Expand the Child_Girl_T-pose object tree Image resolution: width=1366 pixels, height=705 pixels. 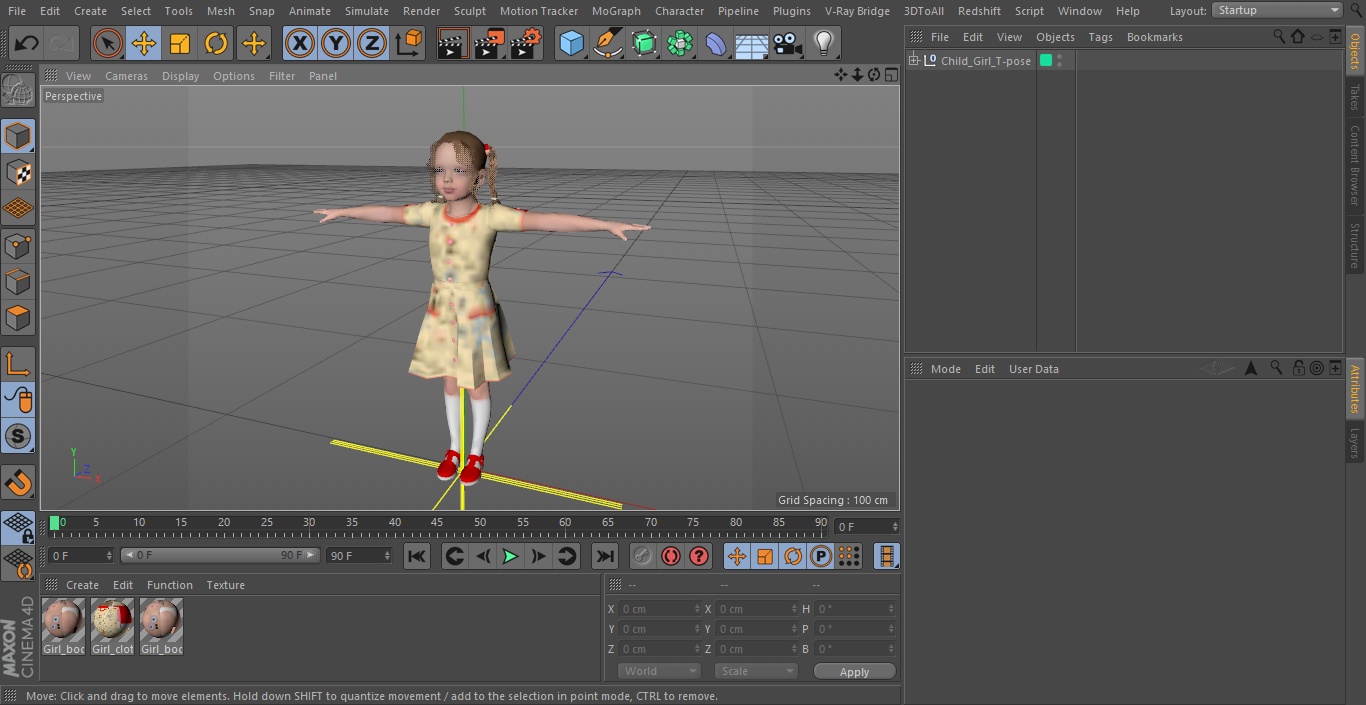[x=913, y=61]
